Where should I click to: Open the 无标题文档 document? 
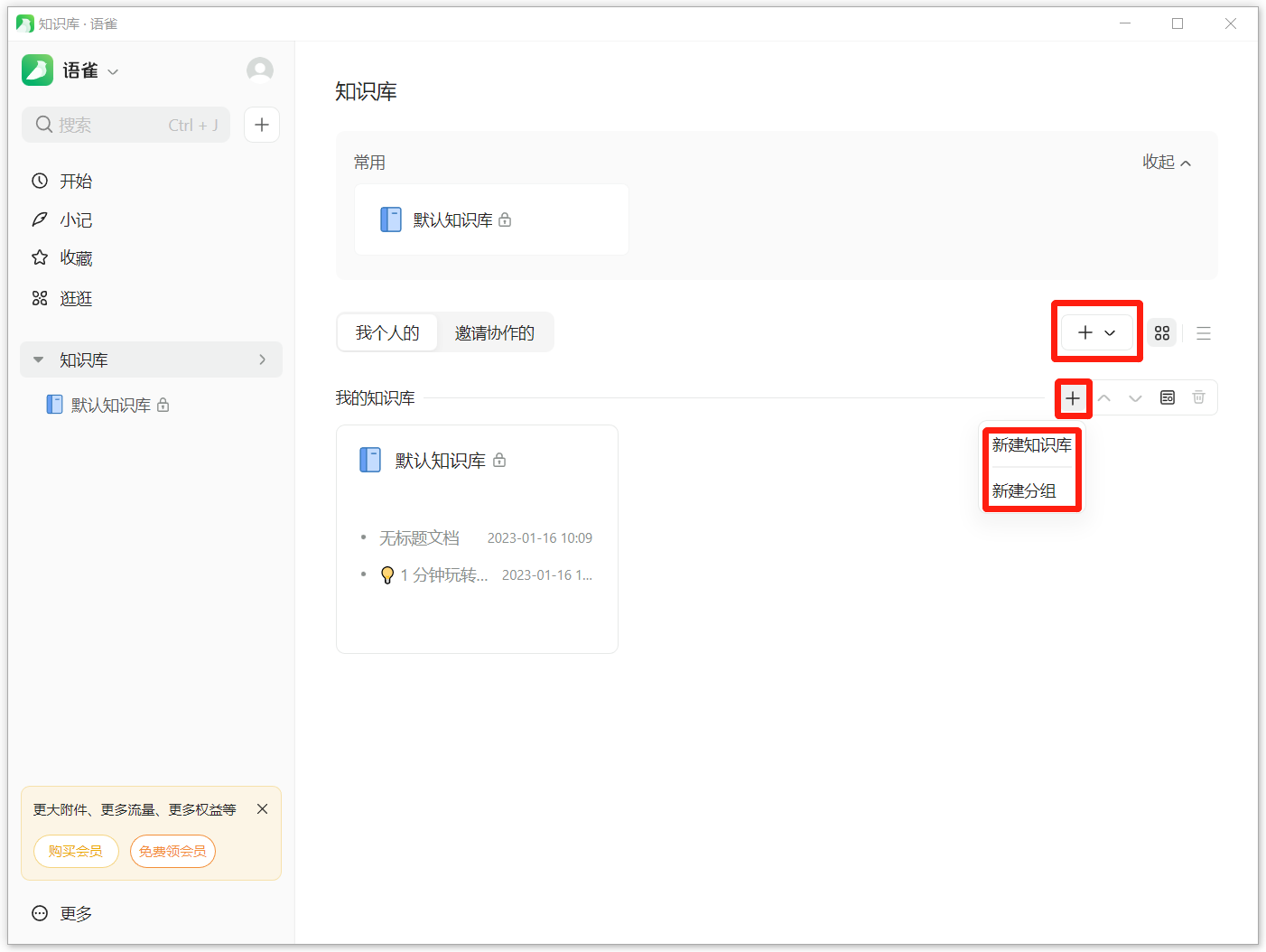pos(419,538)
